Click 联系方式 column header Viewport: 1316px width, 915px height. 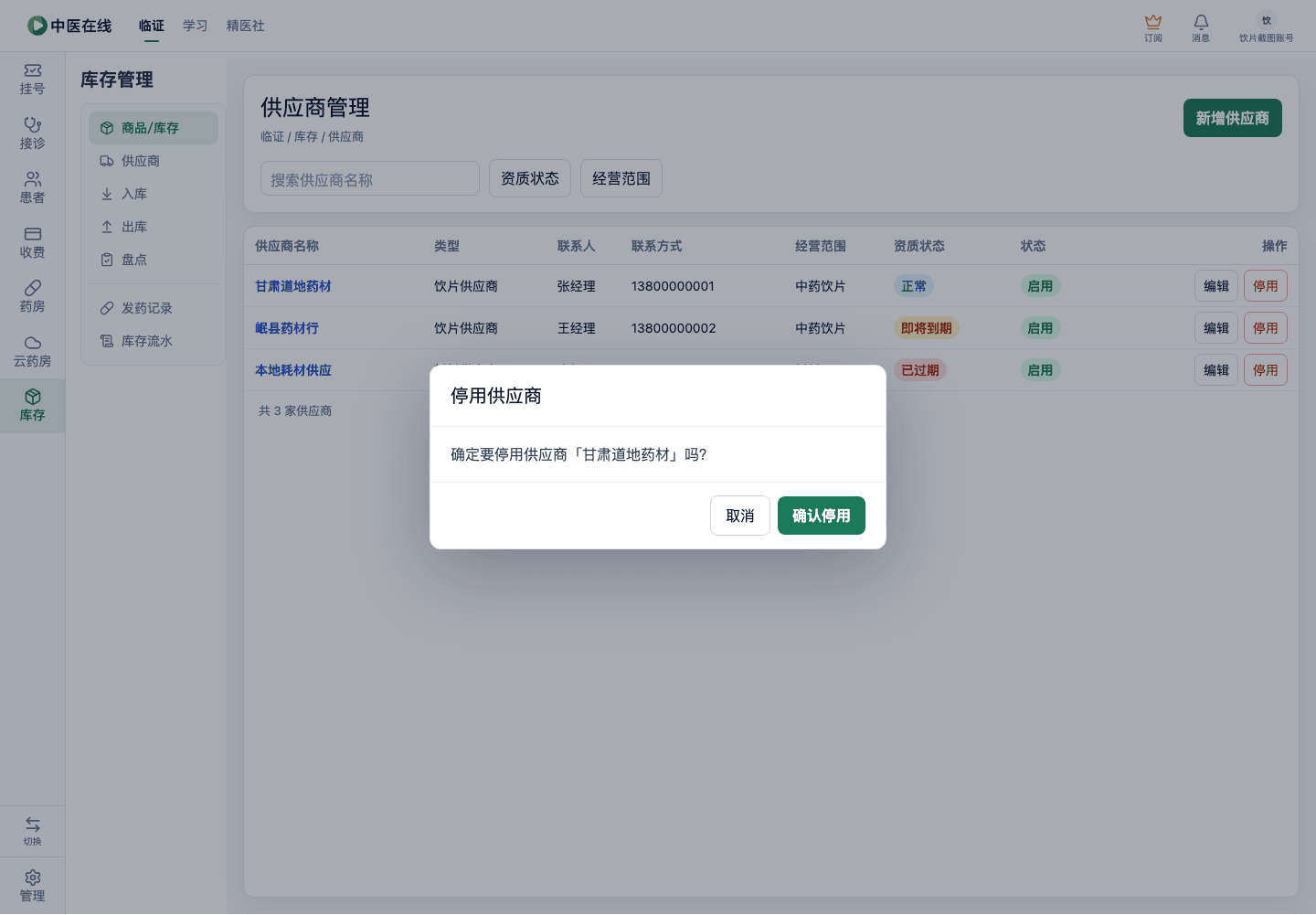pyautogui.click(x=657, y=246)
